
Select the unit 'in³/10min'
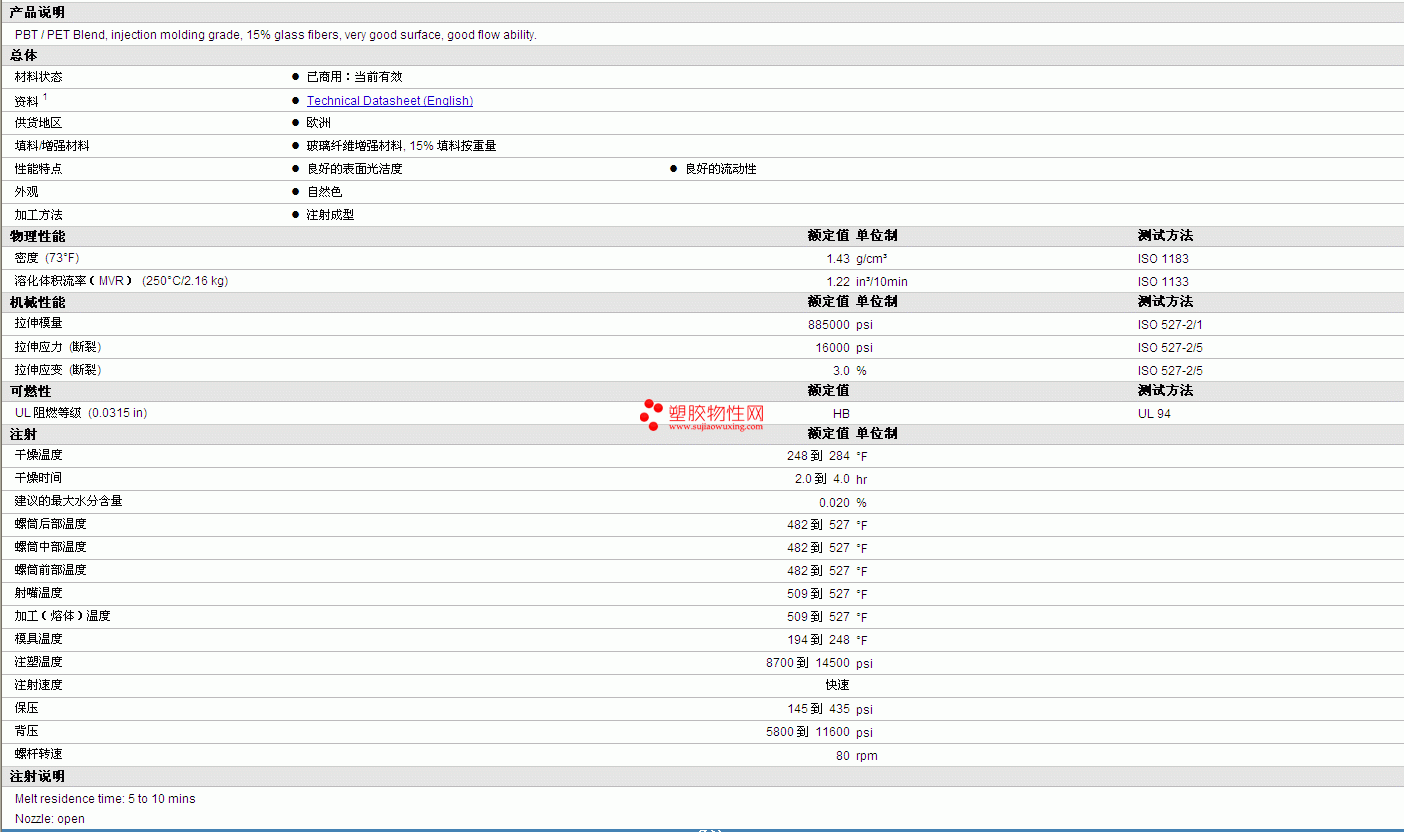pyautogui.click(x=882, y=282)
